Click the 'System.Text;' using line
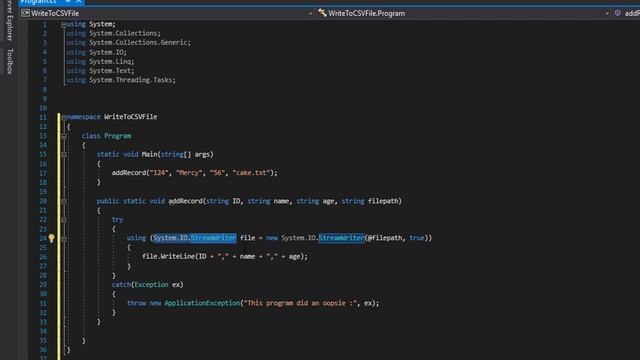Image resolution: width=640 pixels, height=360 pixels. click(112, 71)
